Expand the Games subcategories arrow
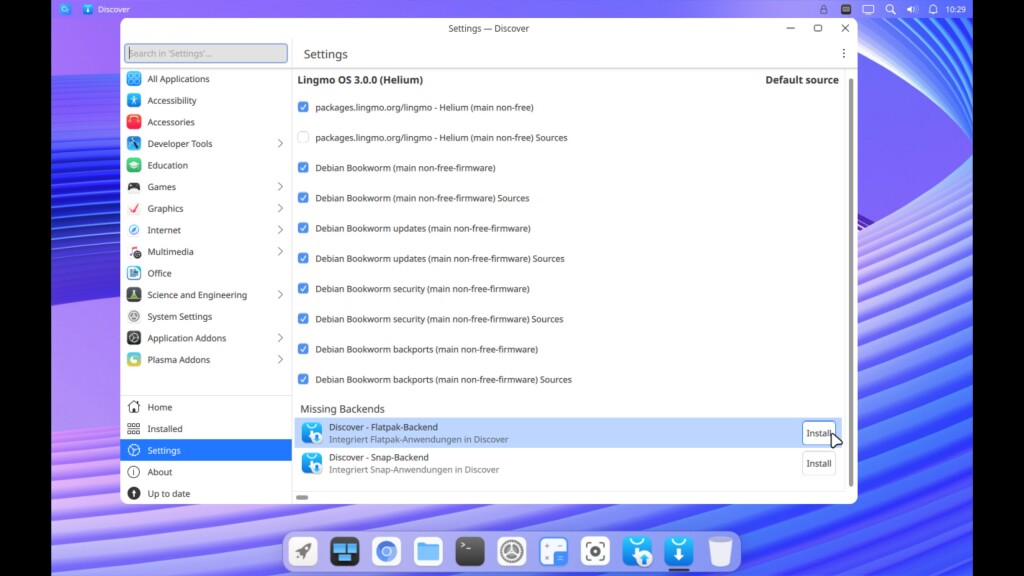The image size is (1024, 576). point(280,187)
